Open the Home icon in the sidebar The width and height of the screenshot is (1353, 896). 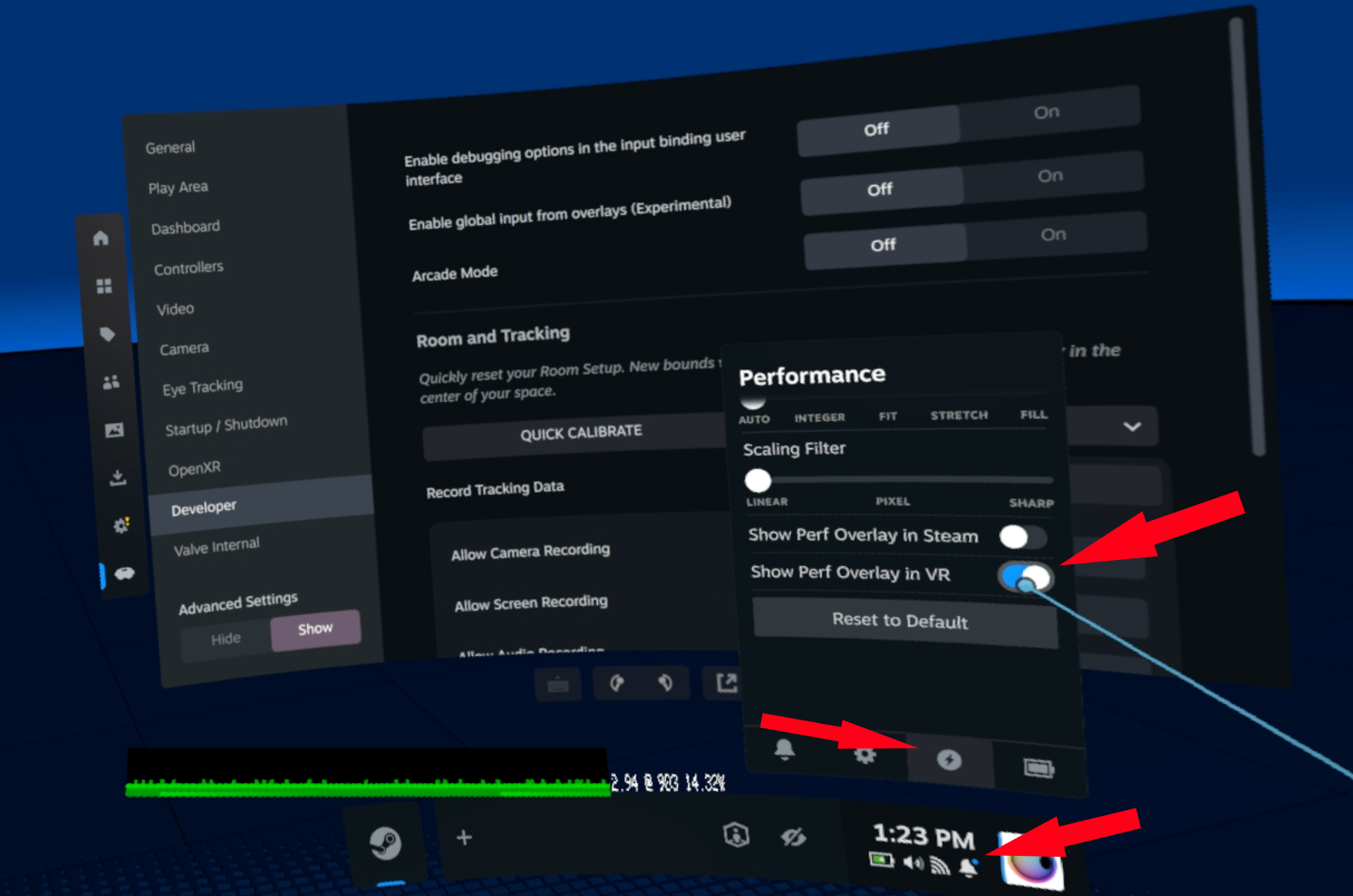pyautogui.click(x=101, y=238)
